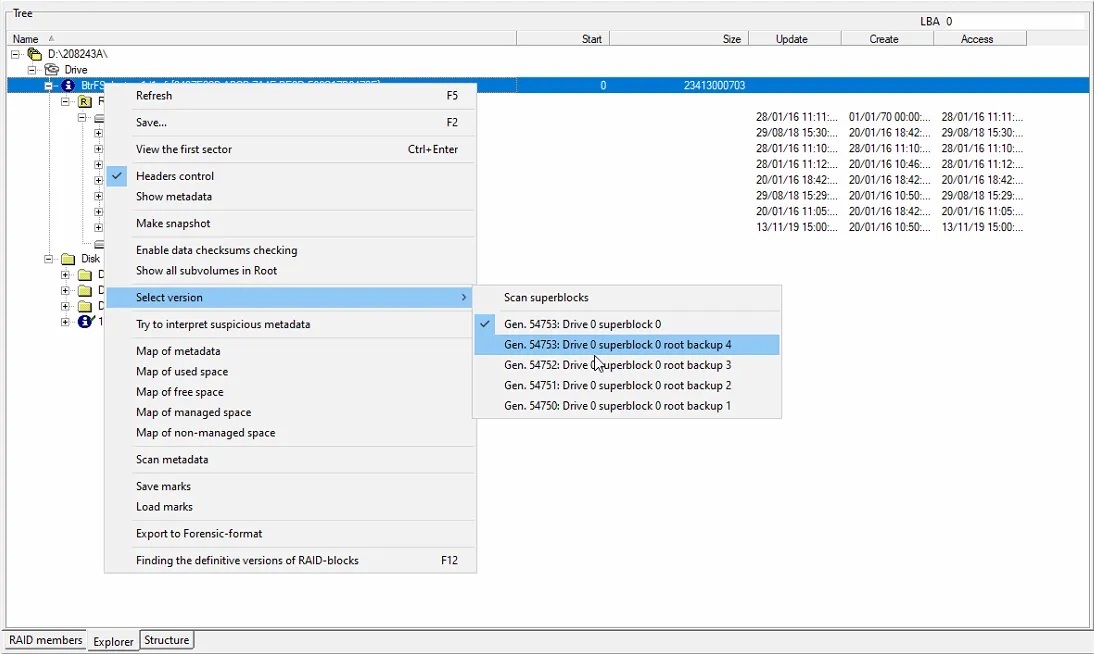Toggle the Headers control checked option
The width and height of the screenshot is (1094, 654).
click(x=175, y=176)
